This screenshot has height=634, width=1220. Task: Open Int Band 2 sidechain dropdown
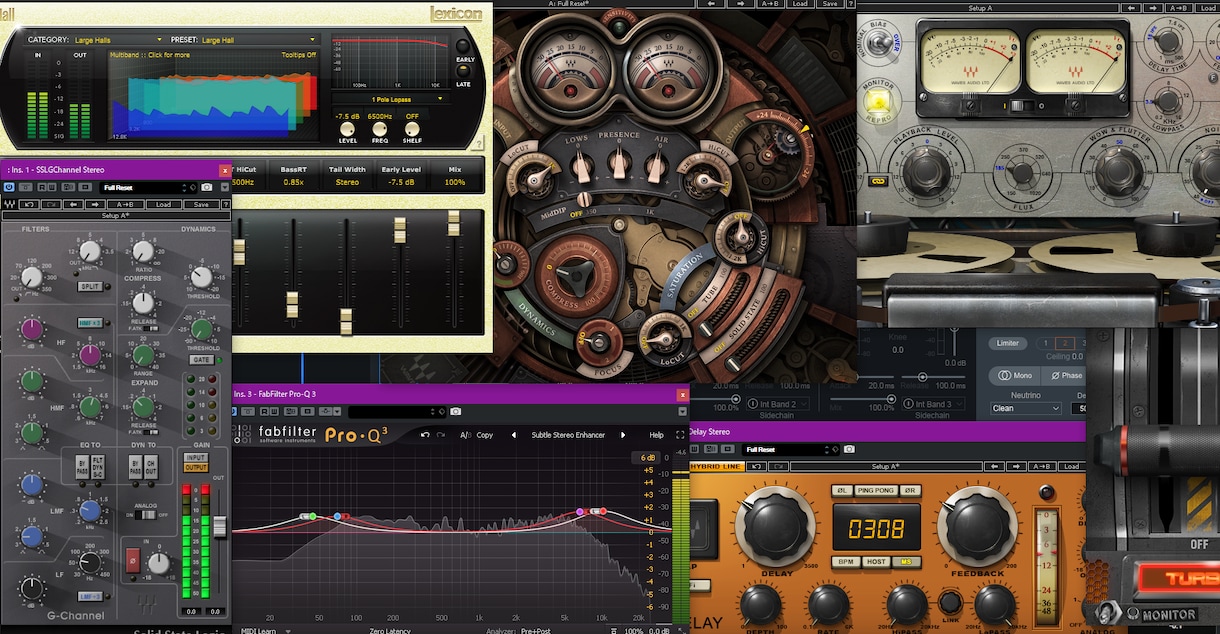coord(778,404)
